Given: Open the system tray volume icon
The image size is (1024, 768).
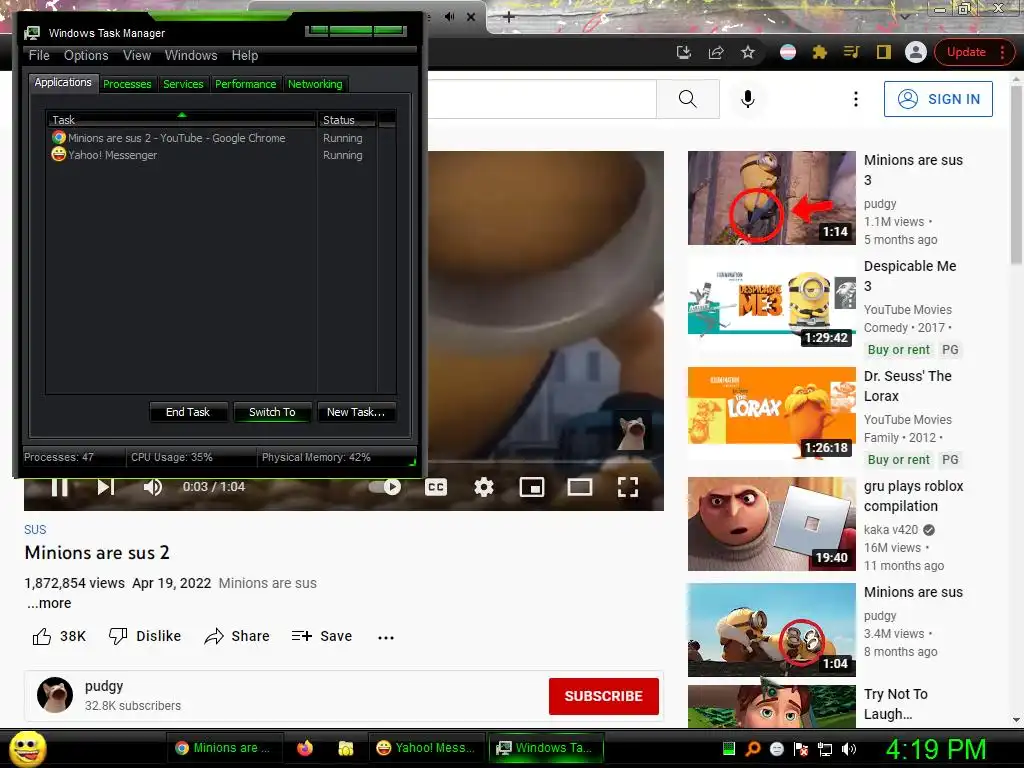Looking at the screenshot, I should (x=849, y=749).
